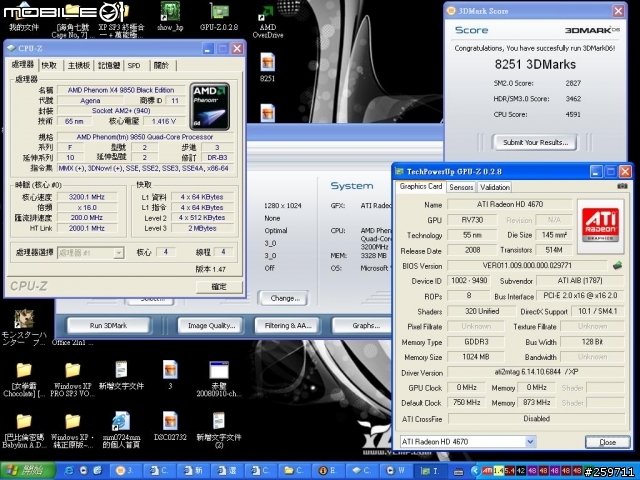640x480 pixels.
Task: Click the GPU-Z Name field ATI Radeon HD 4670
Action: click(510, 204)
